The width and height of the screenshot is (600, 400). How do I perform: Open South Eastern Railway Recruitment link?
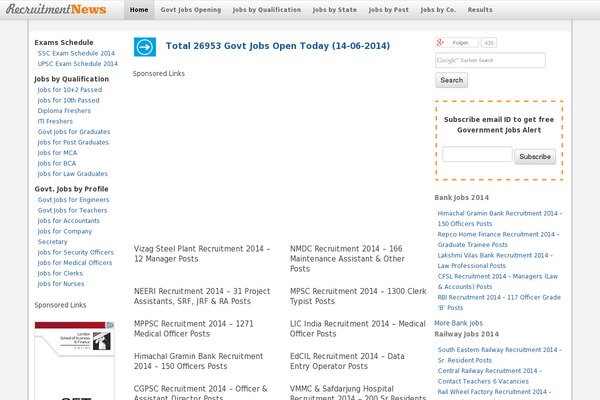(500, 355)
